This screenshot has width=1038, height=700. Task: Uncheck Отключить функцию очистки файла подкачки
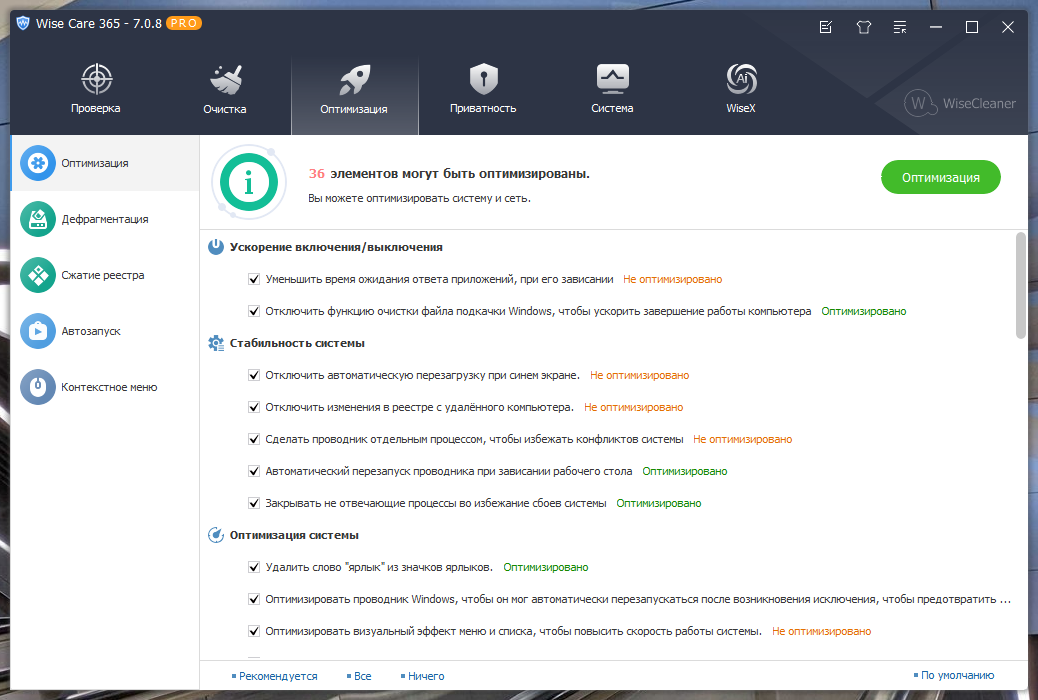click(x=254, y=311)
